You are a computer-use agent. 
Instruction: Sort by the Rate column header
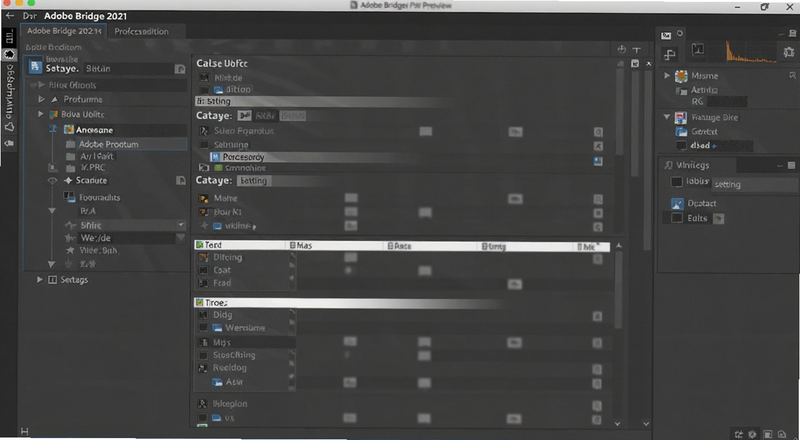pyautogui.click(x=431, y=246)
